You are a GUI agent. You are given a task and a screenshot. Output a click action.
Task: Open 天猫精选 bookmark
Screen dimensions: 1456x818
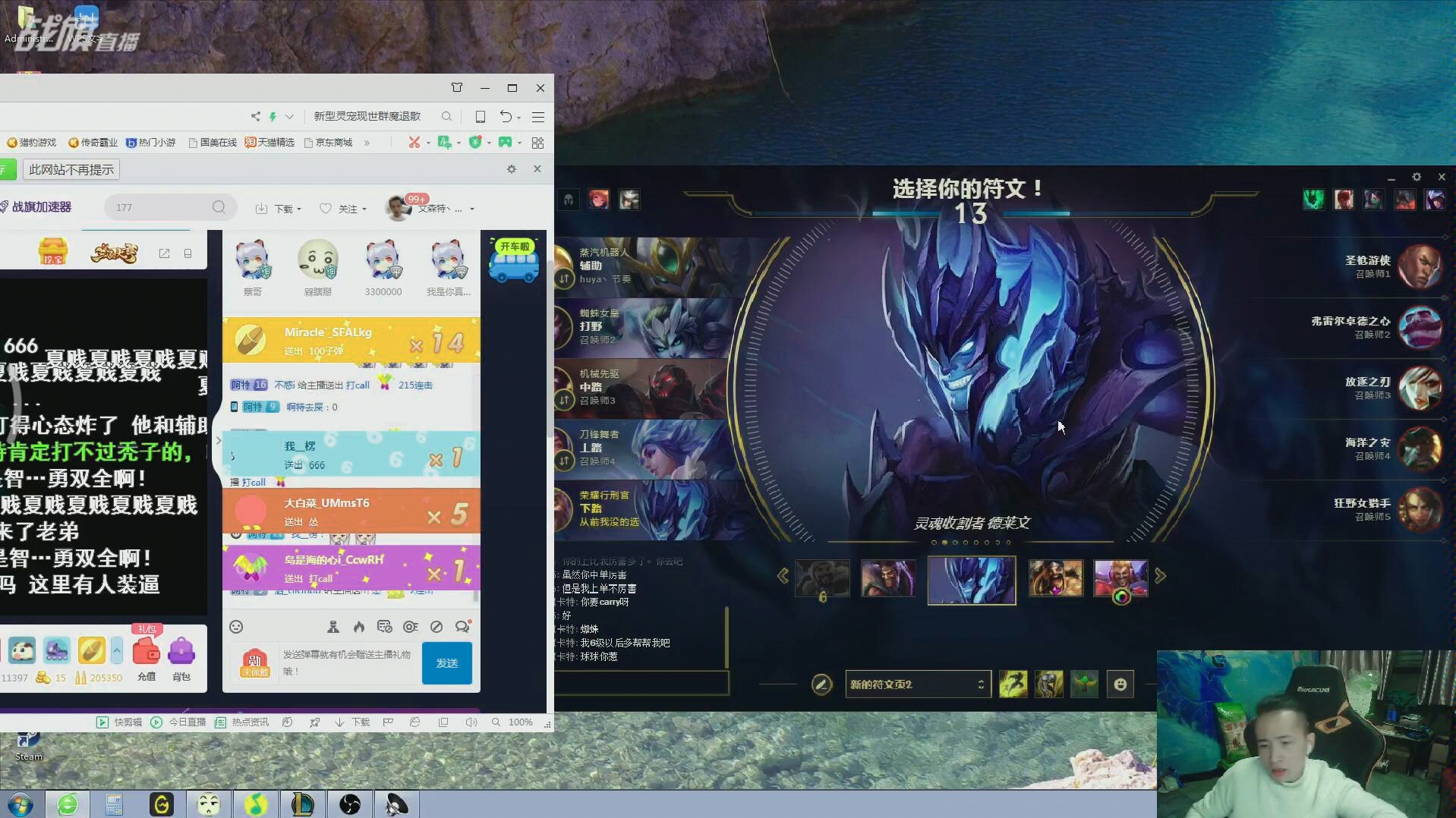tap(269, 143)
